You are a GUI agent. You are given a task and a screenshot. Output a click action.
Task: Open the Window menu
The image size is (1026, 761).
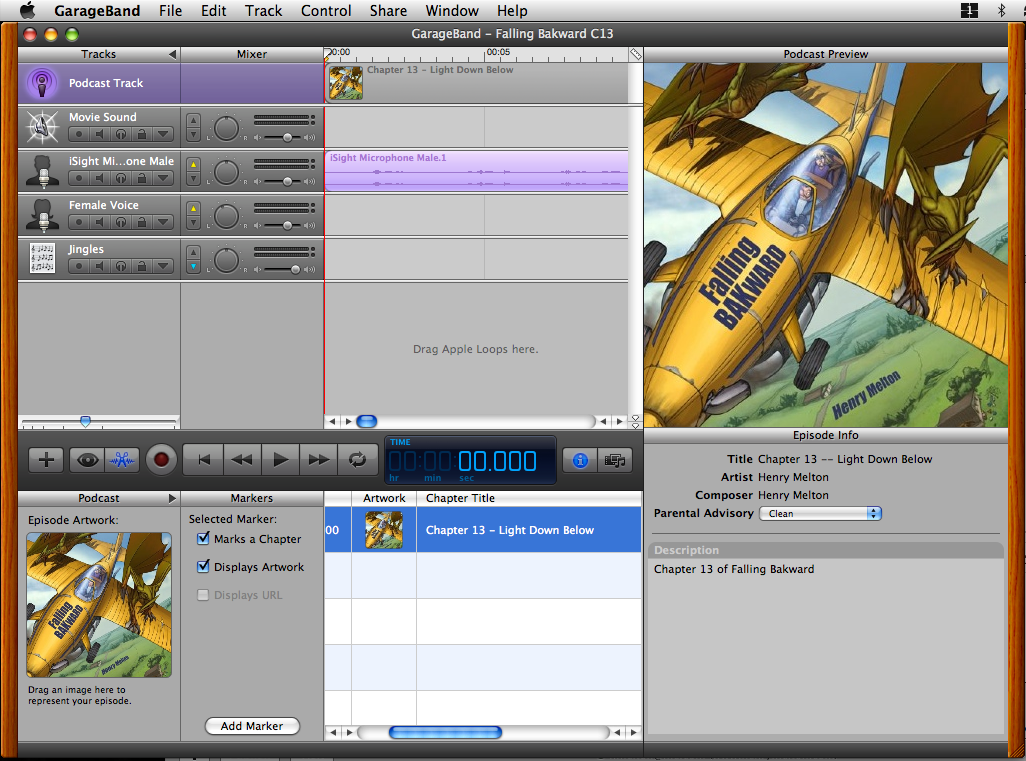click(452, 10)
